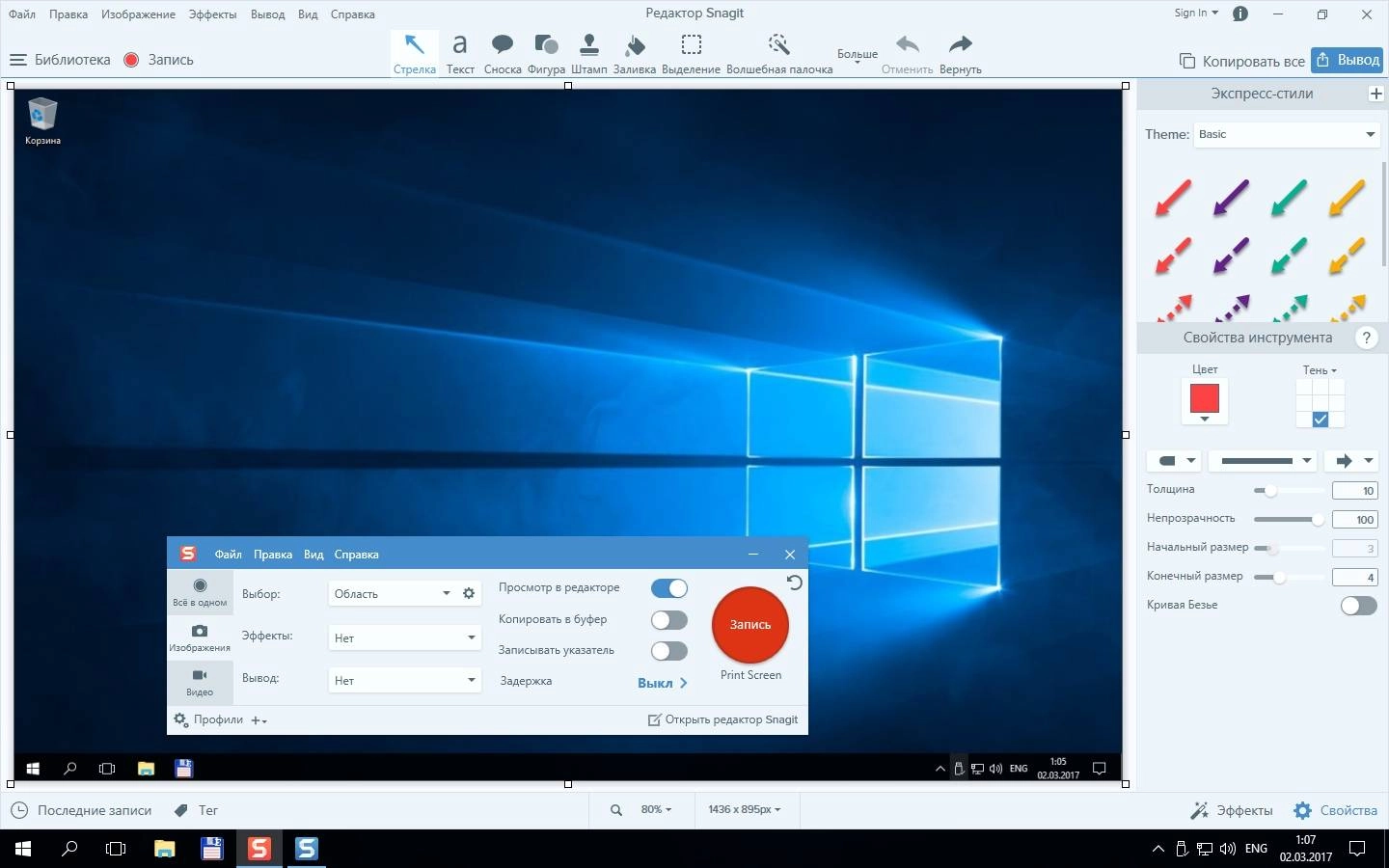Click the Библиотека library button

click(x=60, y=60)
